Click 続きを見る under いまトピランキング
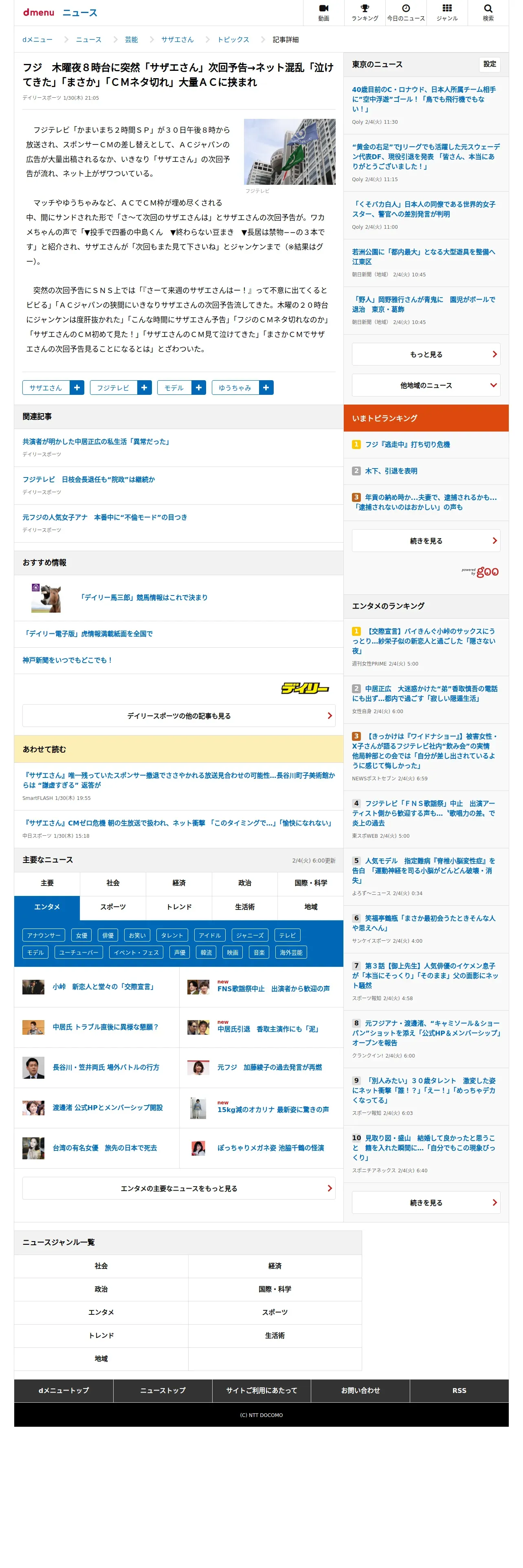 (x=426, y=540)
